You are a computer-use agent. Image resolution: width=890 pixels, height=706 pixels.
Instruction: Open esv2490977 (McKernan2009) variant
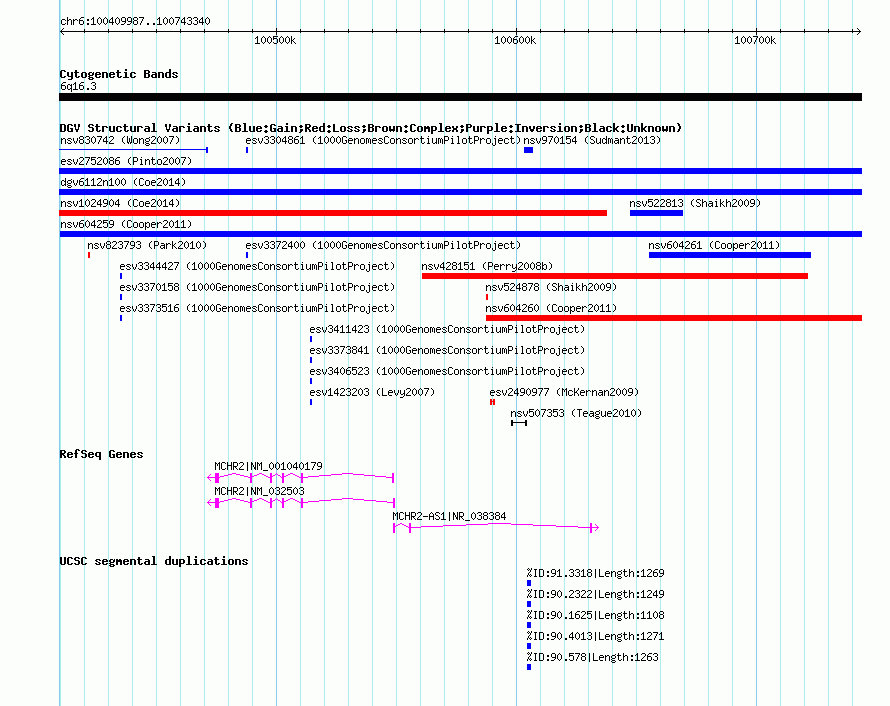tap(564, 392)
